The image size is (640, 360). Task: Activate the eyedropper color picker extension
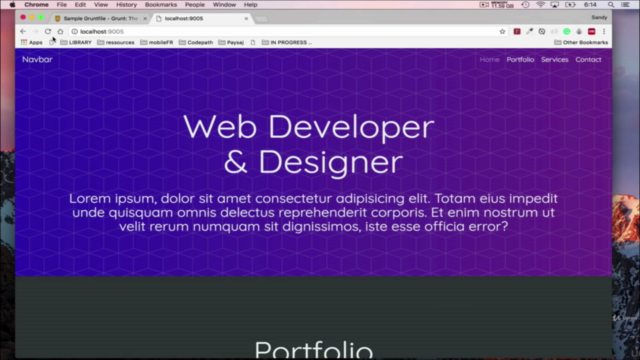pyautogui.click(x=529, y=31)
